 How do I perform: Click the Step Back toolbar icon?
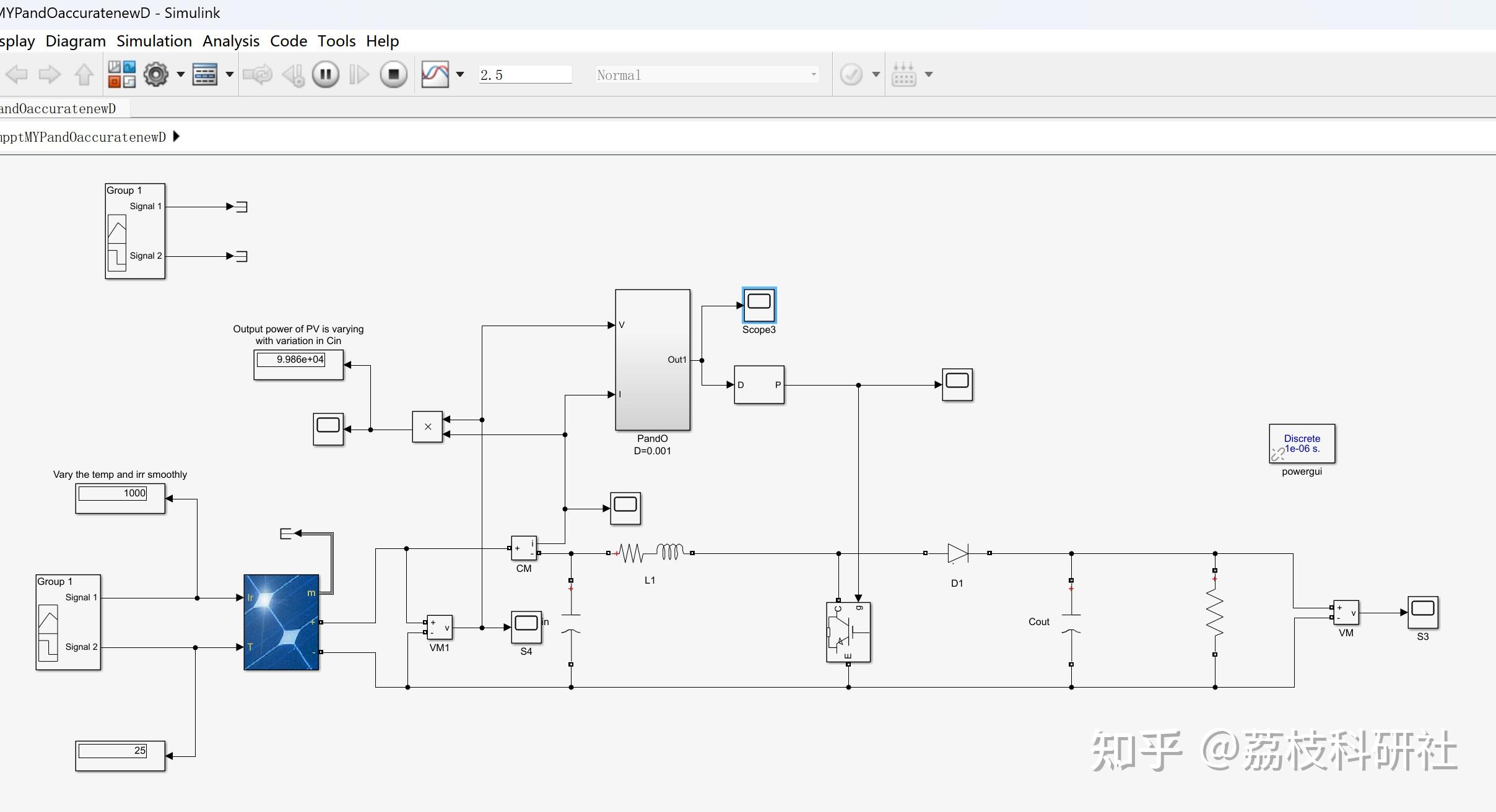pos(293,74)
